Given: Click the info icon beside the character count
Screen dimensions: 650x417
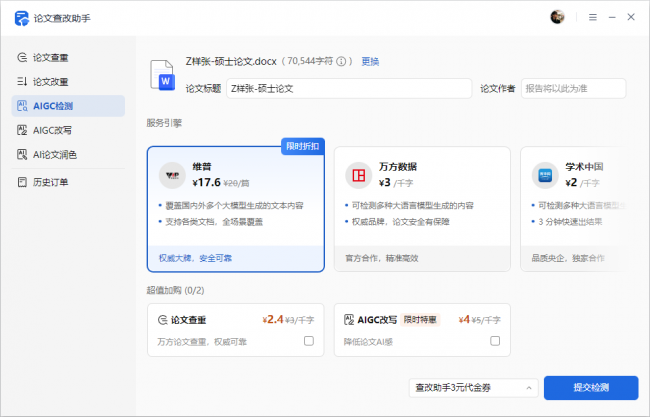Looking at the screenshot, I should [342, 62].
